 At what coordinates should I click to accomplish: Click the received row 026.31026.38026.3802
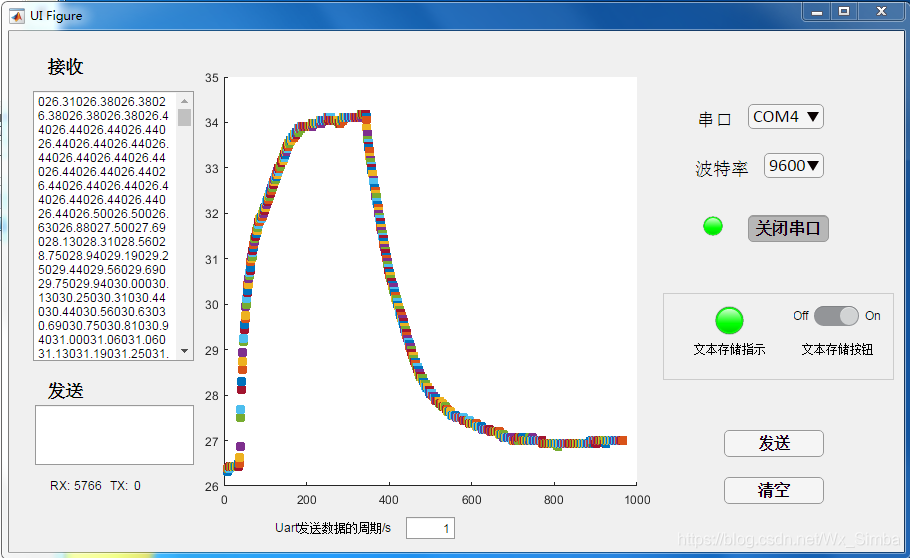pyautogui.click(x=102, y=102)
